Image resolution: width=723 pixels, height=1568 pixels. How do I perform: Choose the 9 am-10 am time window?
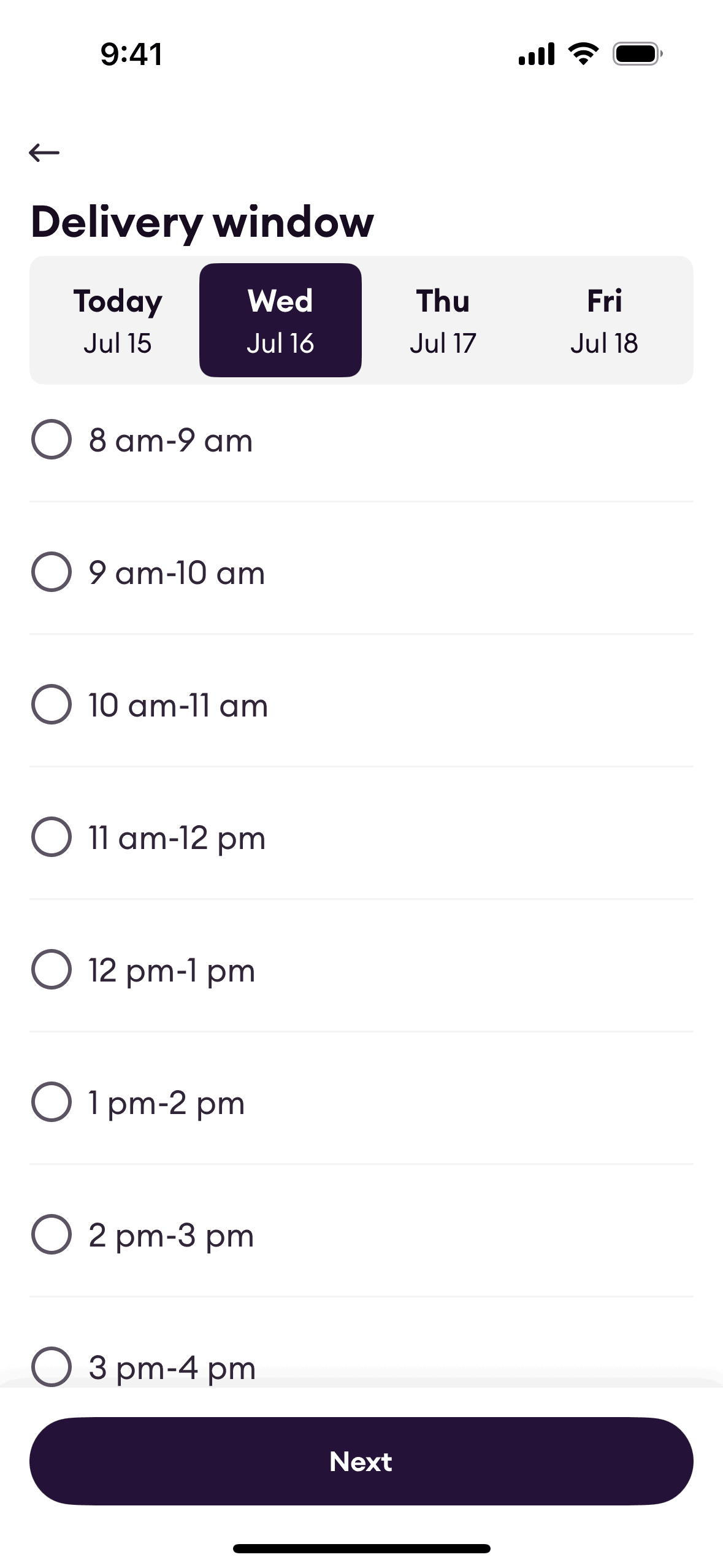[52, 572]
